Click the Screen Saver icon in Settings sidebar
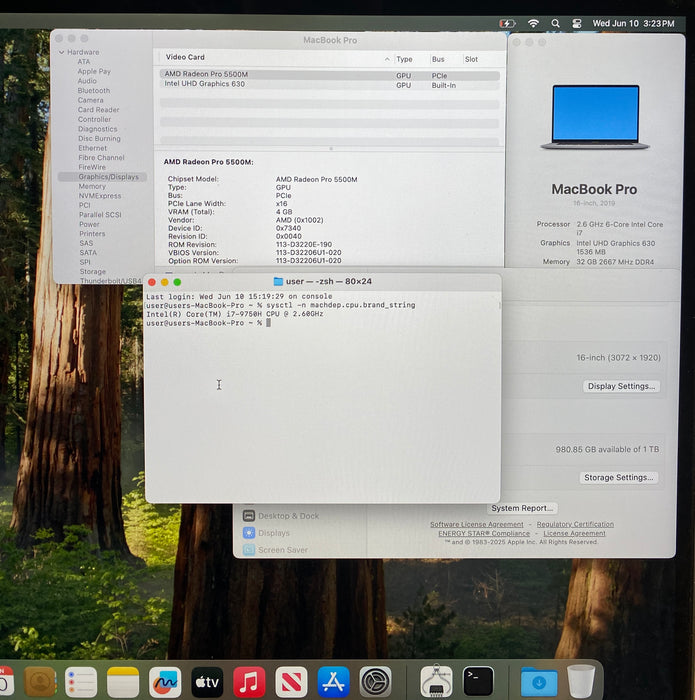Viewport: 695px width, 700px height. (249, 550)
